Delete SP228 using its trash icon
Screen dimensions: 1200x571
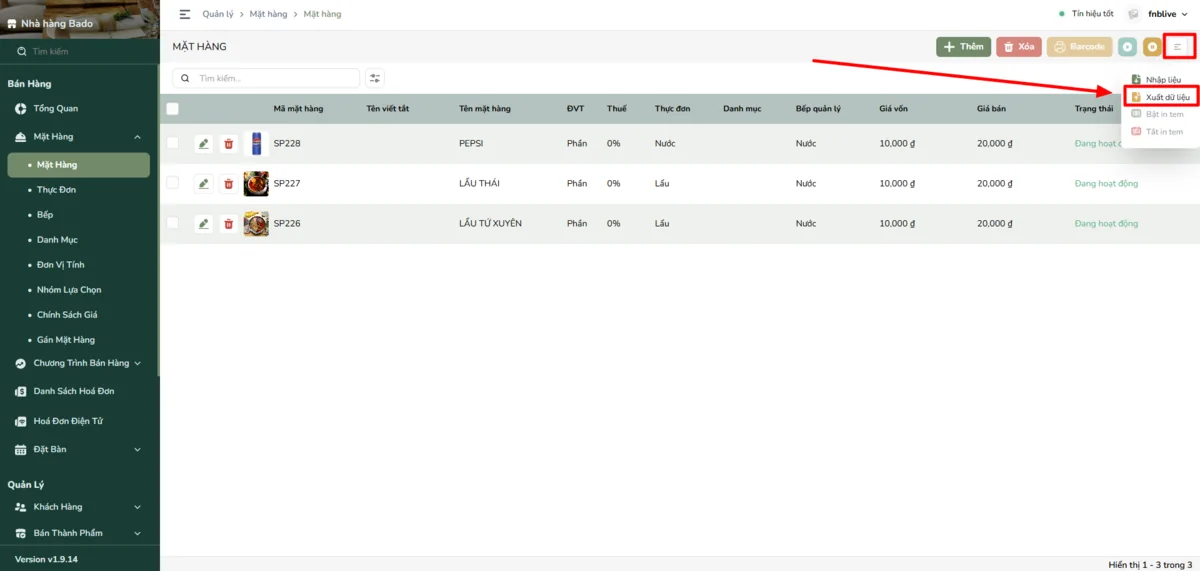229,144
